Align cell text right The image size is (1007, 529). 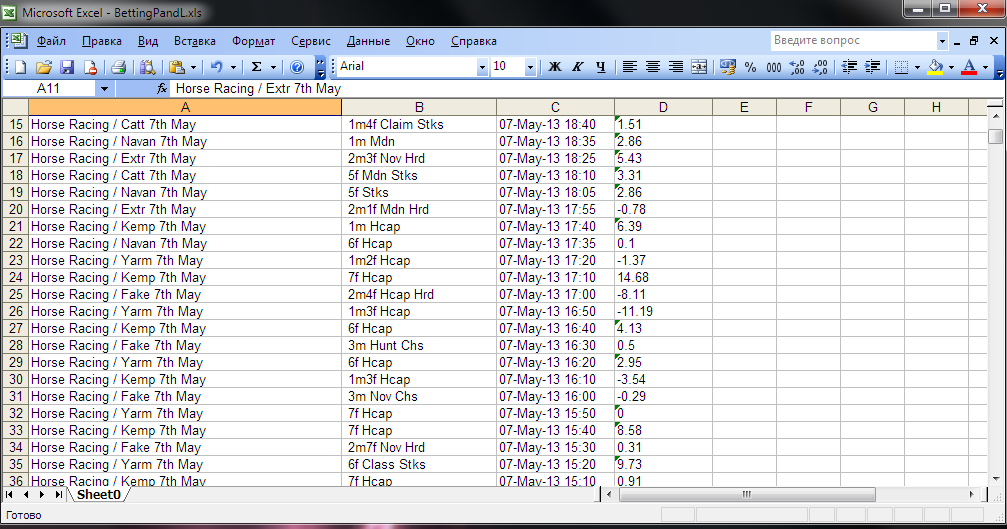tap(676, 67)
